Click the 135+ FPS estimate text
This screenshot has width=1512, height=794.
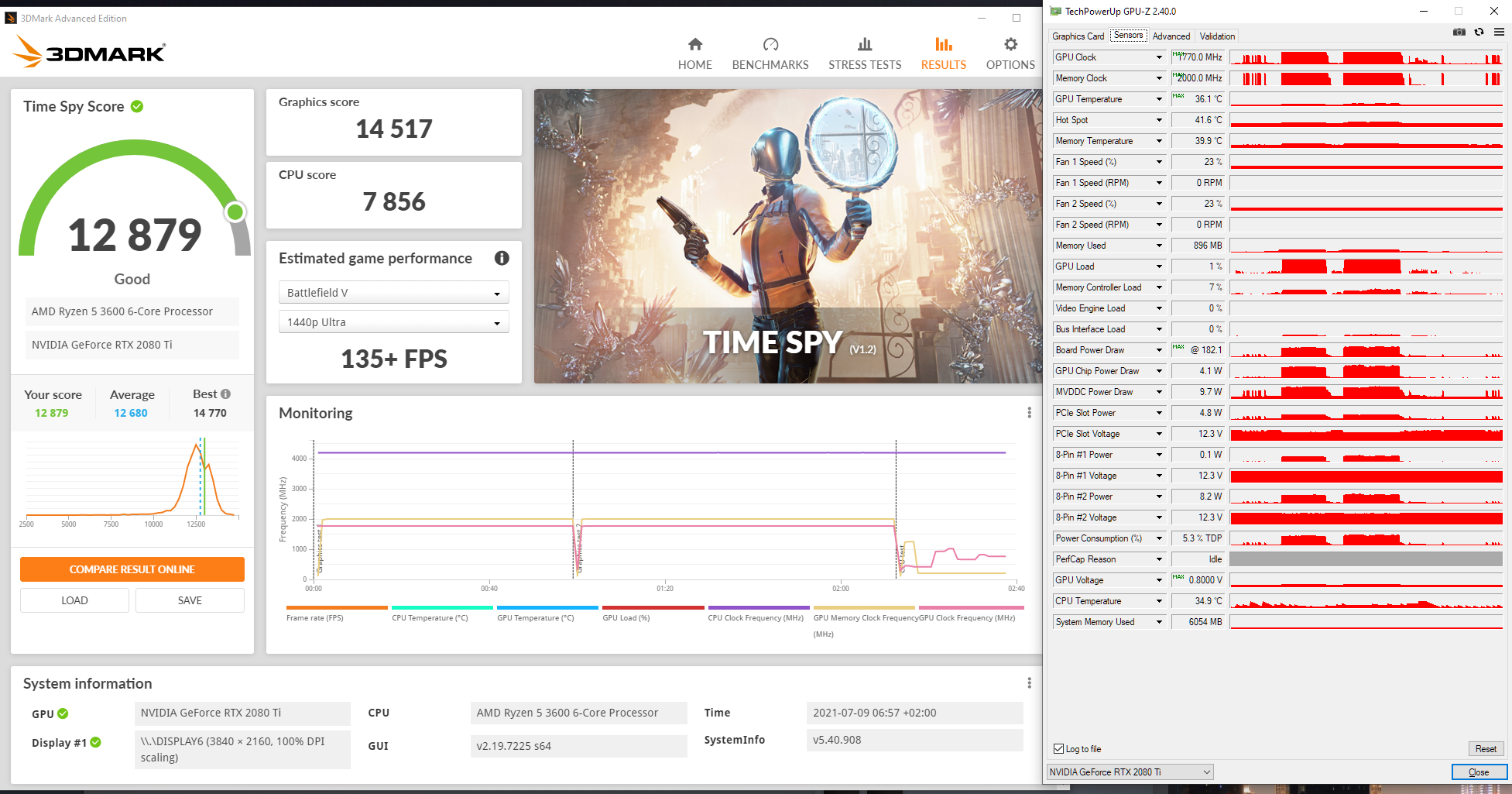pyautogui.click(x=394, y=359)
